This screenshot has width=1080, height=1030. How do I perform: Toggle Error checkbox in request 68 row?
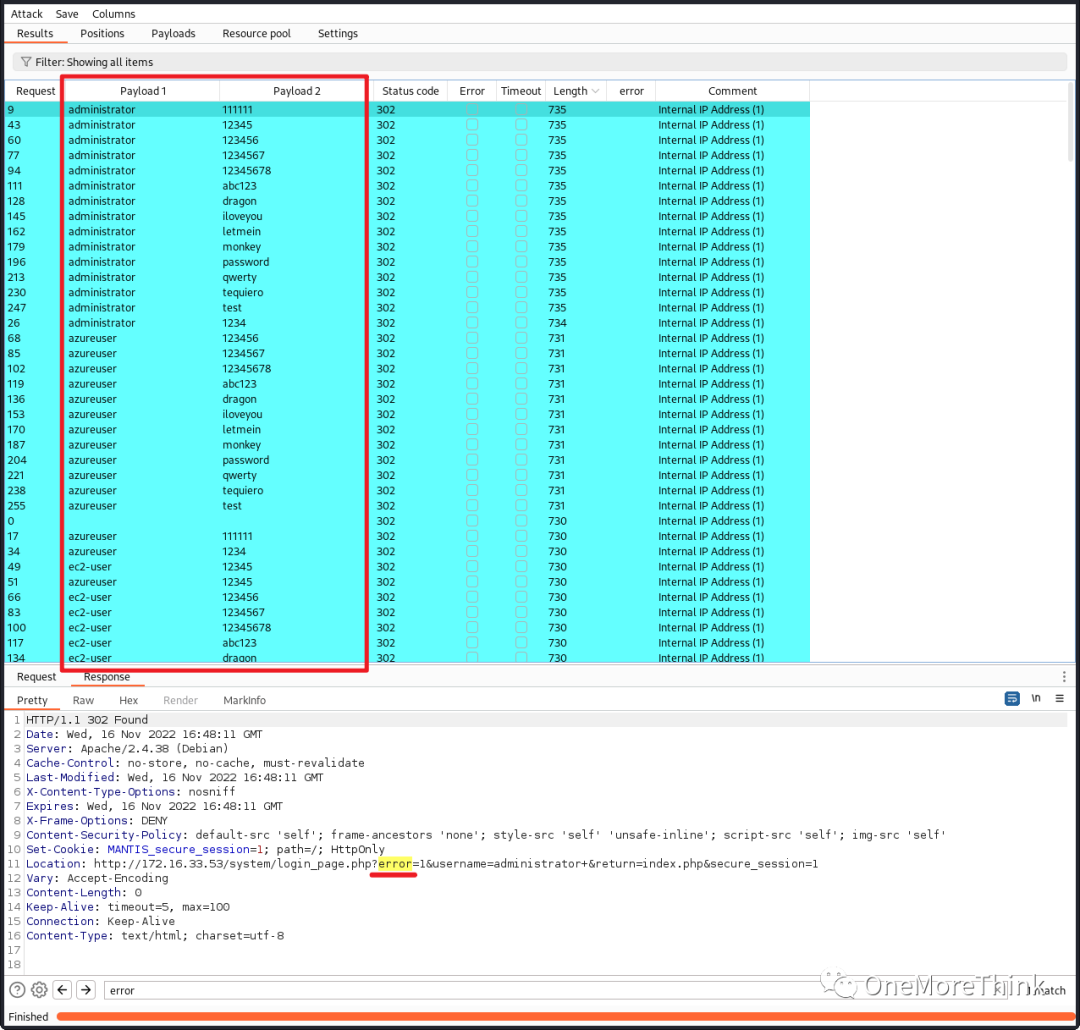coord(472,338)
